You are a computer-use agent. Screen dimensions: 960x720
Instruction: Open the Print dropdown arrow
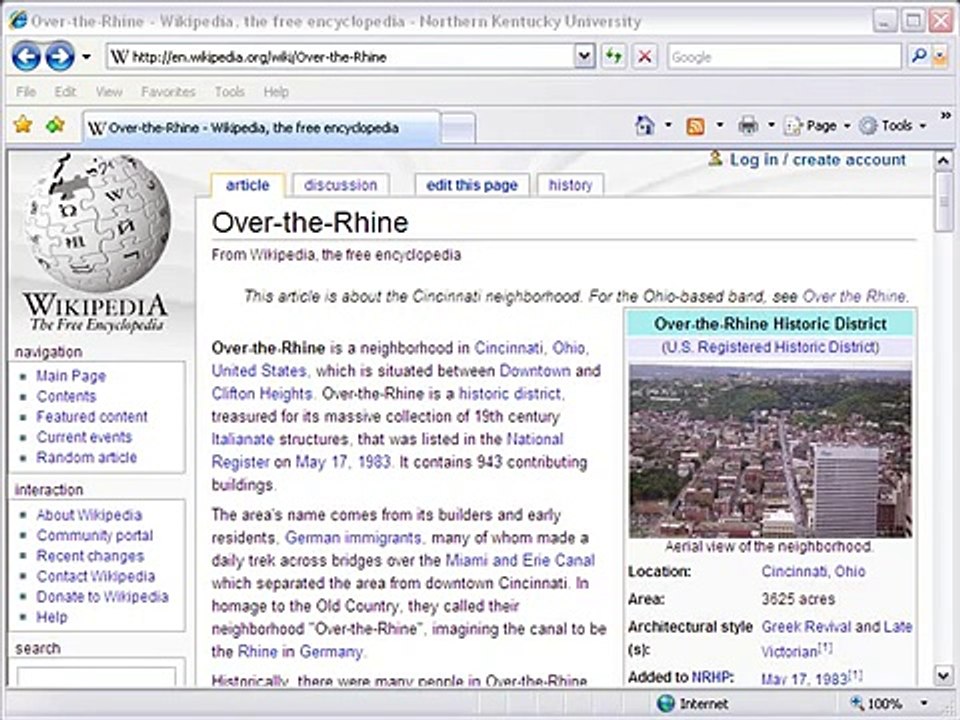pos(771,126)
